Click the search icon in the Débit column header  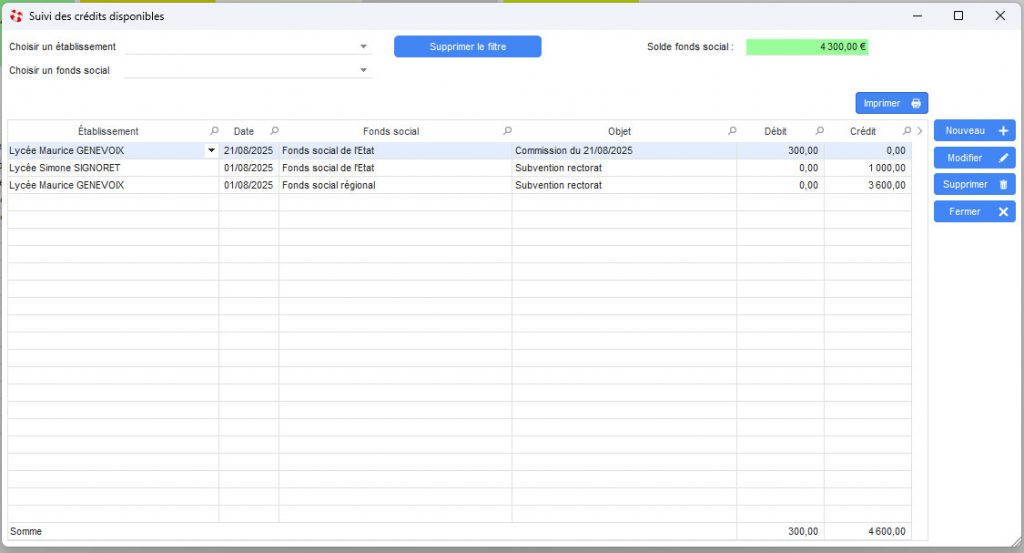(819, 131)
